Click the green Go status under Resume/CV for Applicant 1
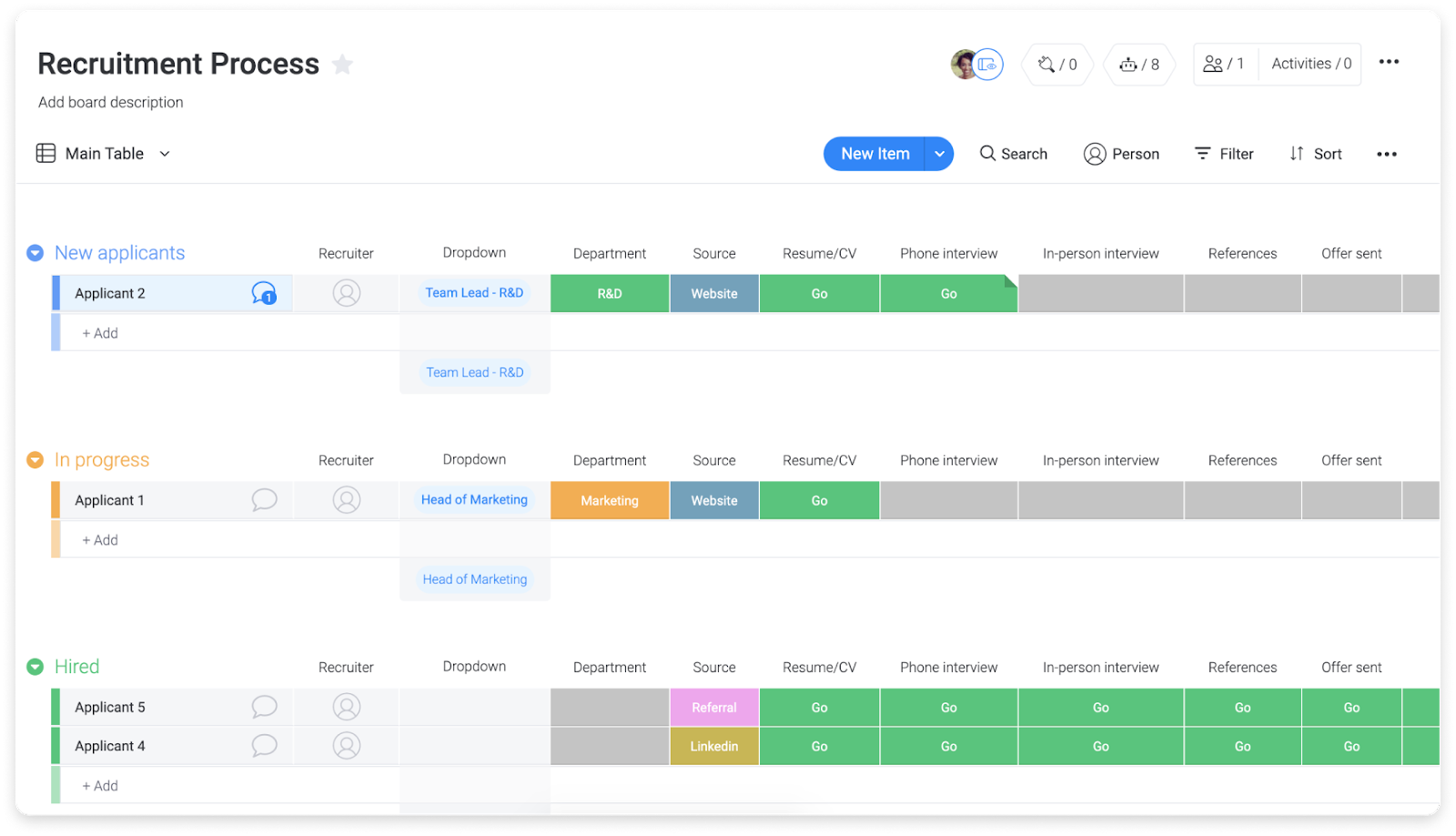1456x836 pixels. pos(818,499)
